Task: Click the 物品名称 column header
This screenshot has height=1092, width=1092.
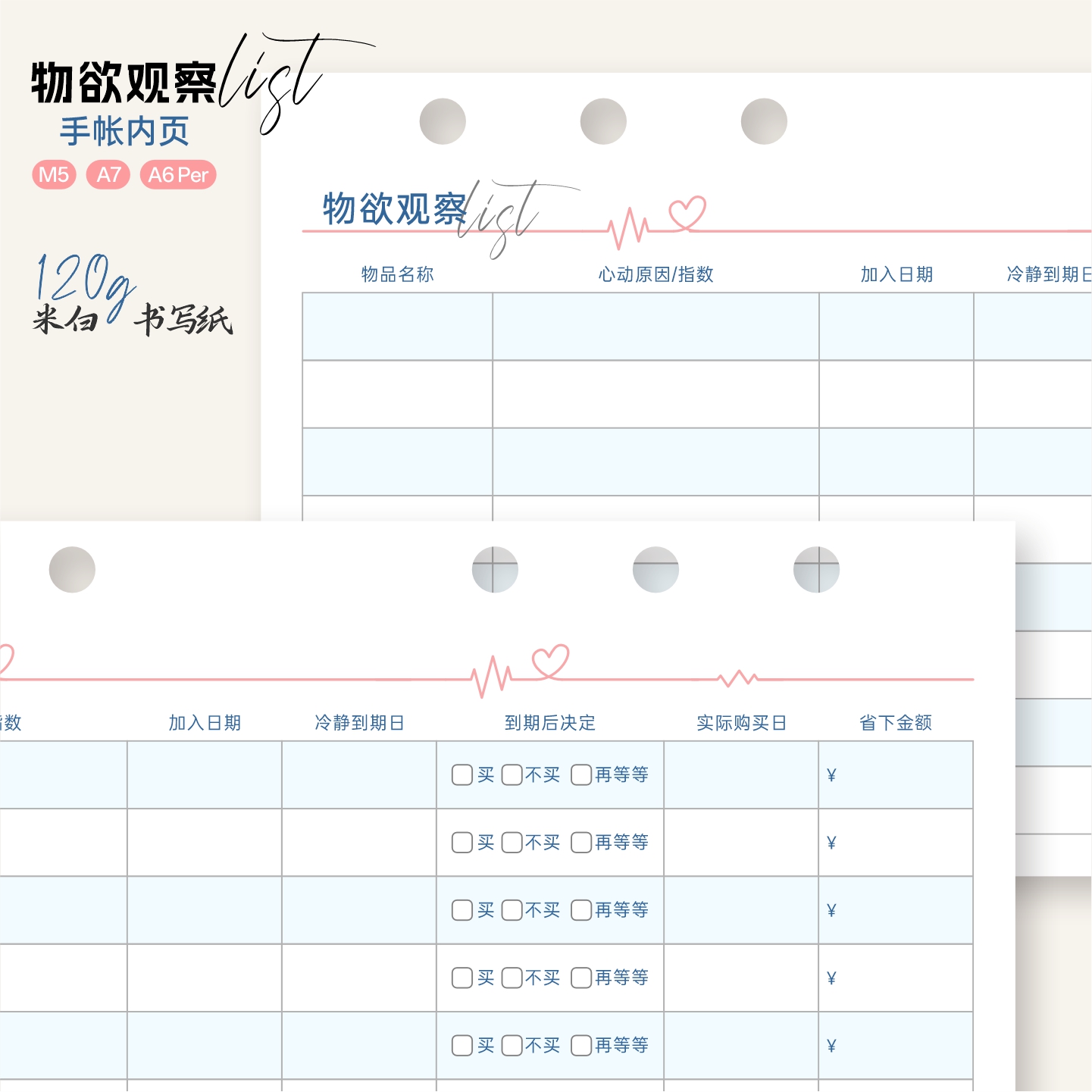Action: 398,274
